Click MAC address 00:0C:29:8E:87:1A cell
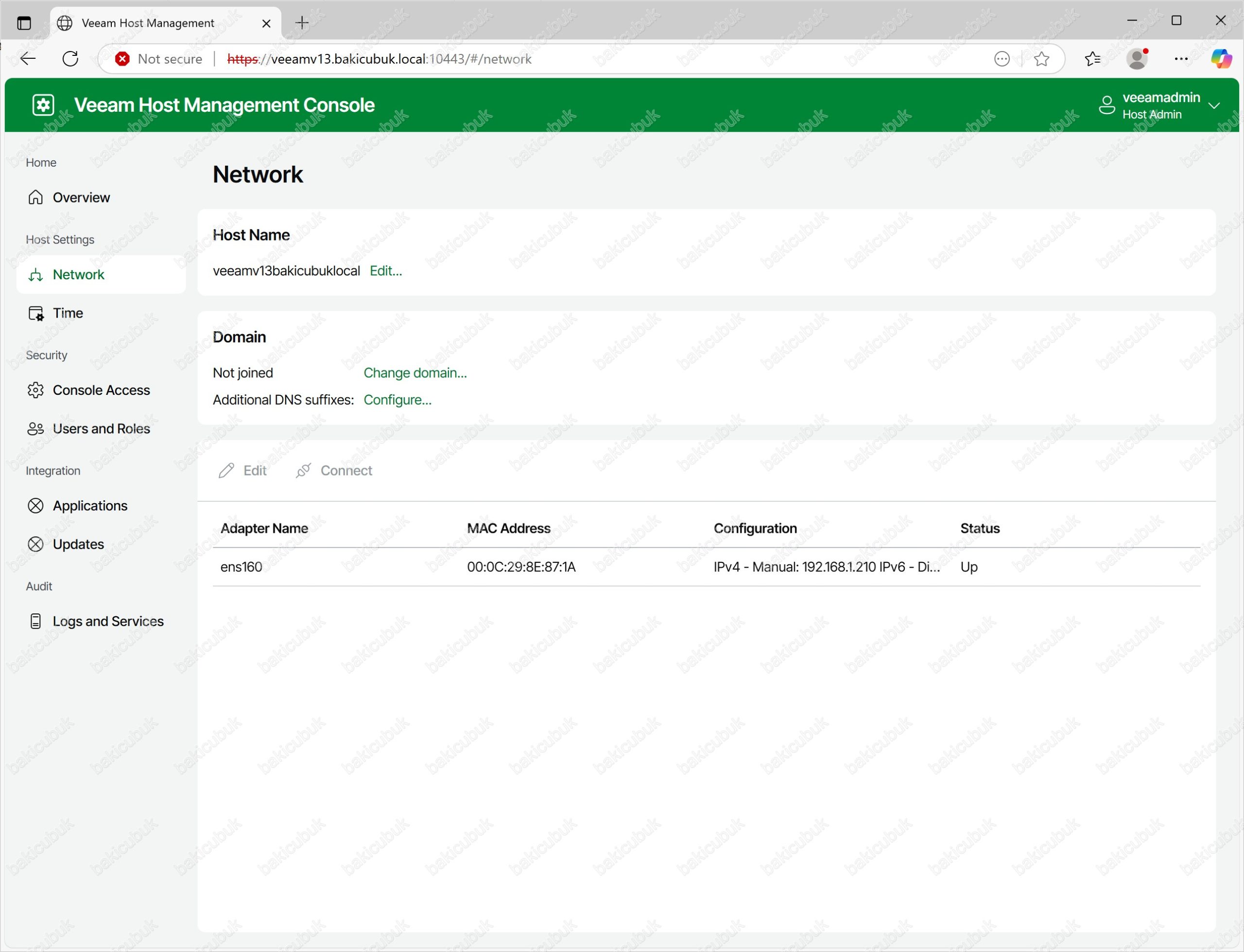The image size is (1244, 952). coord(521,567)
